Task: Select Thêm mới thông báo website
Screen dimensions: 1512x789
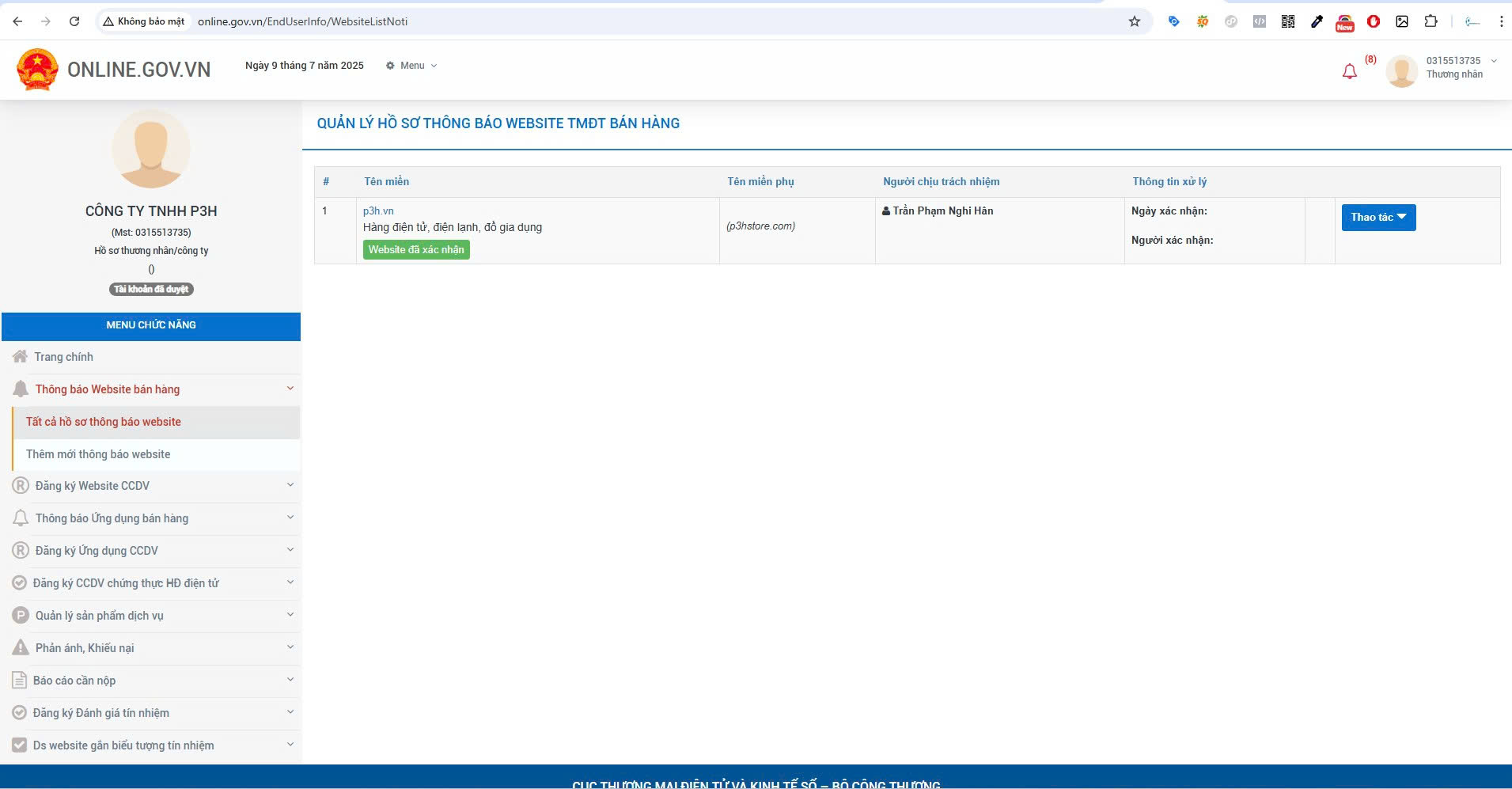Action: coord(98,454)
